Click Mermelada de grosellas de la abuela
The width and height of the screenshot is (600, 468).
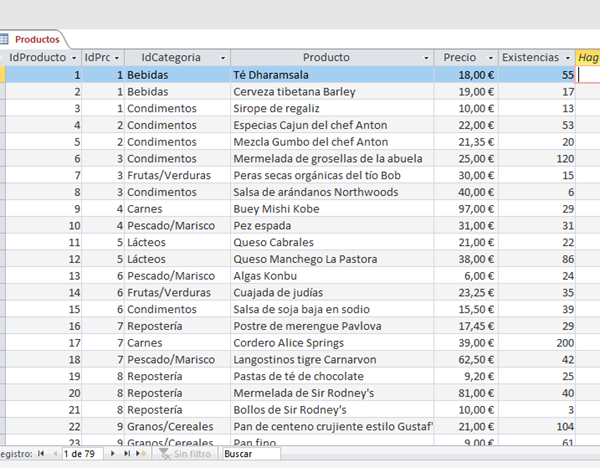tap(332, 158)
